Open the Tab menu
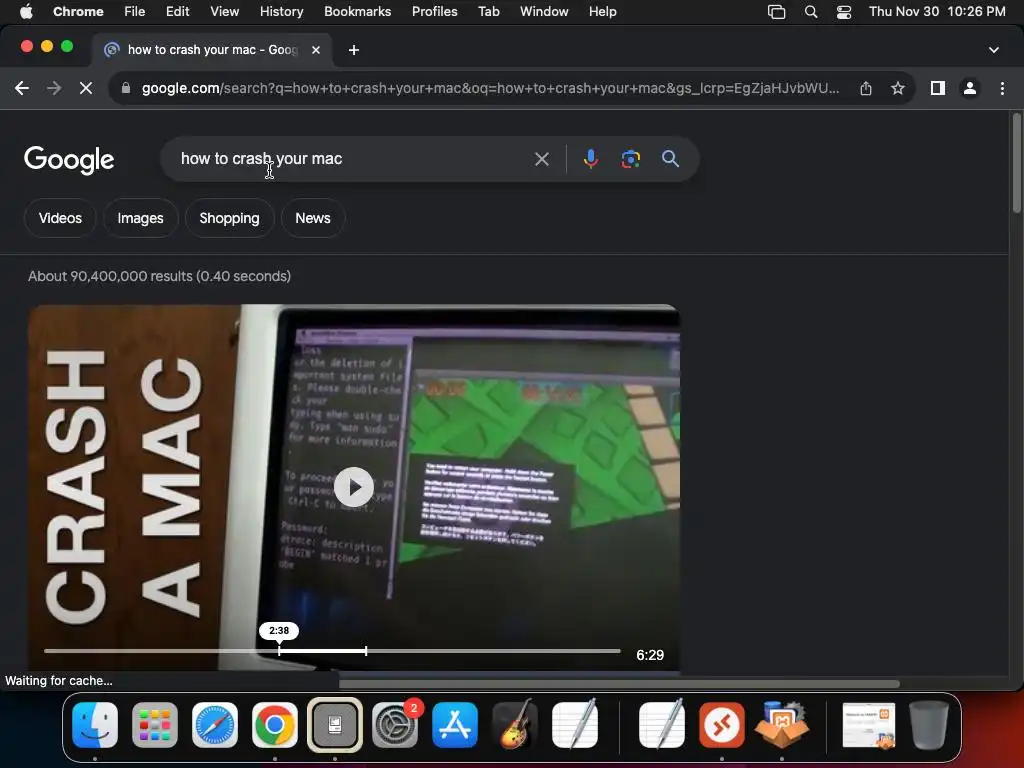The width and height of the screenshot is (1024, 768). coord(488,12)
